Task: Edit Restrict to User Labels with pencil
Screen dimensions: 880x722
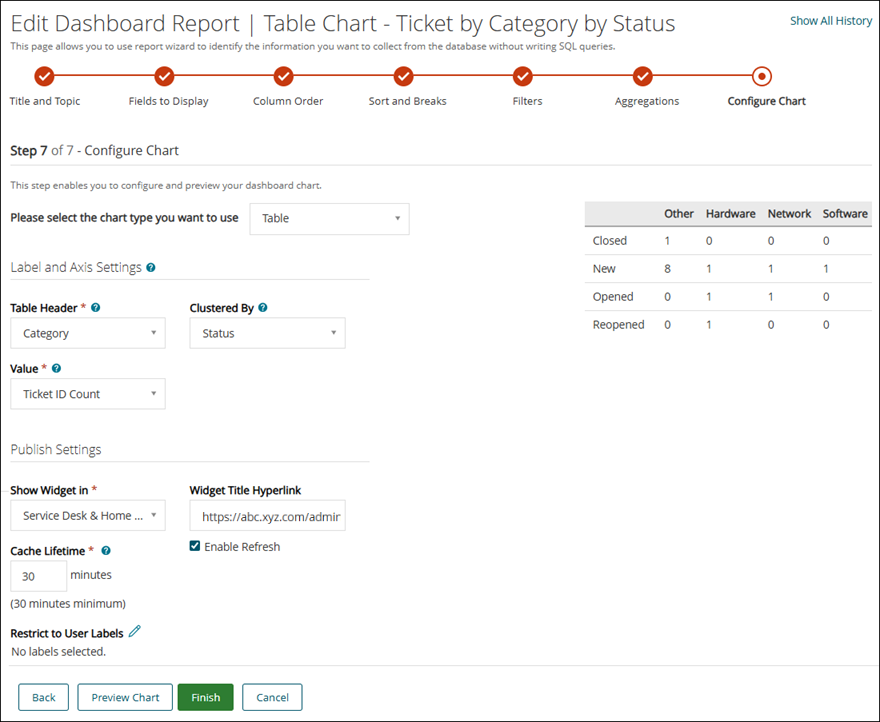Action: click(x=135, y=631)
